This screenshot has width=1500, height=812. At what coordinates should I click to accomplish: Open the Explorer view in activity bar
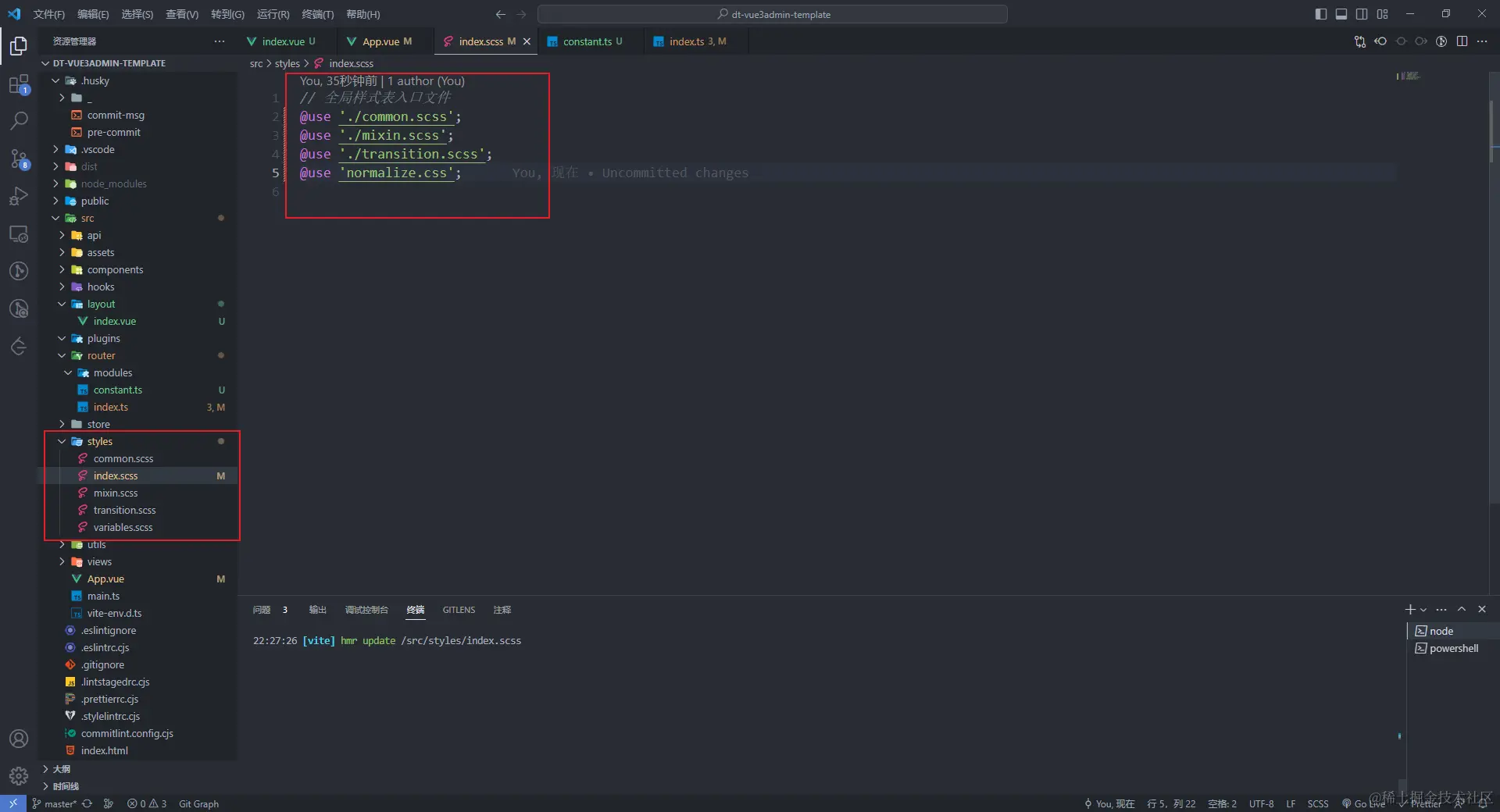click(x=19, y=46)
